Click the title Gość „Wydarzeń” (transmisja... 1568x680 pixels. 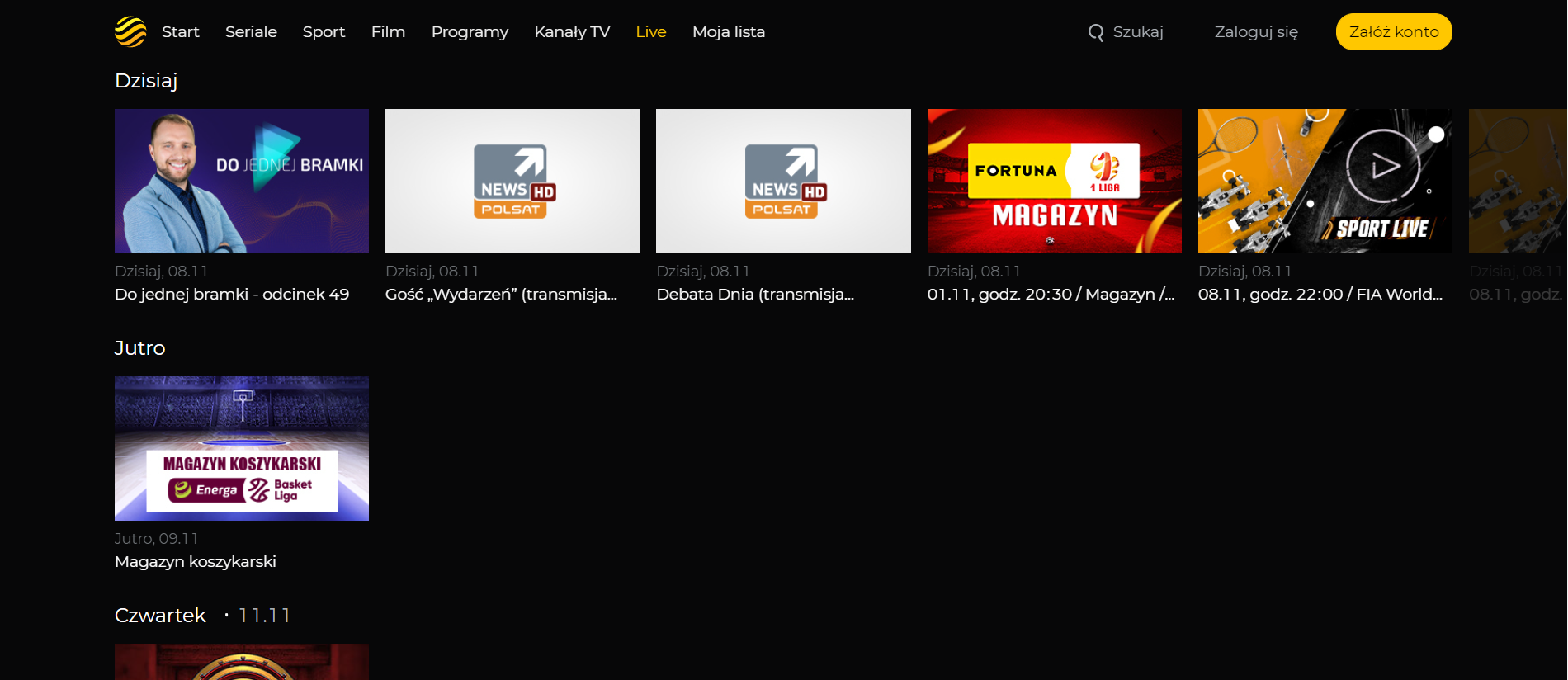pyautogui.click(x=501, y=295)
